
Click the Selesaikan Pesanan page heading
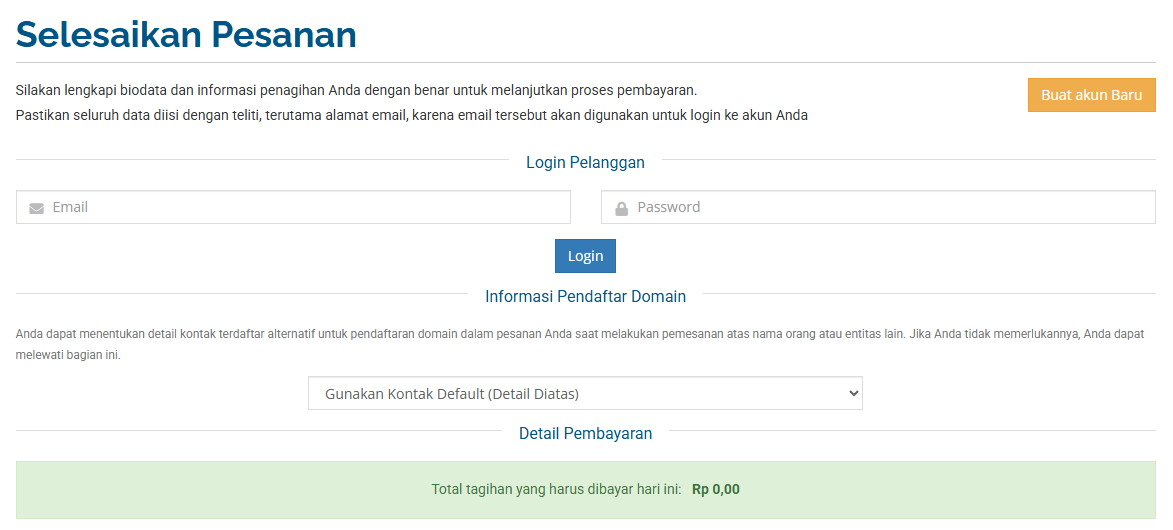coord(186,35)
